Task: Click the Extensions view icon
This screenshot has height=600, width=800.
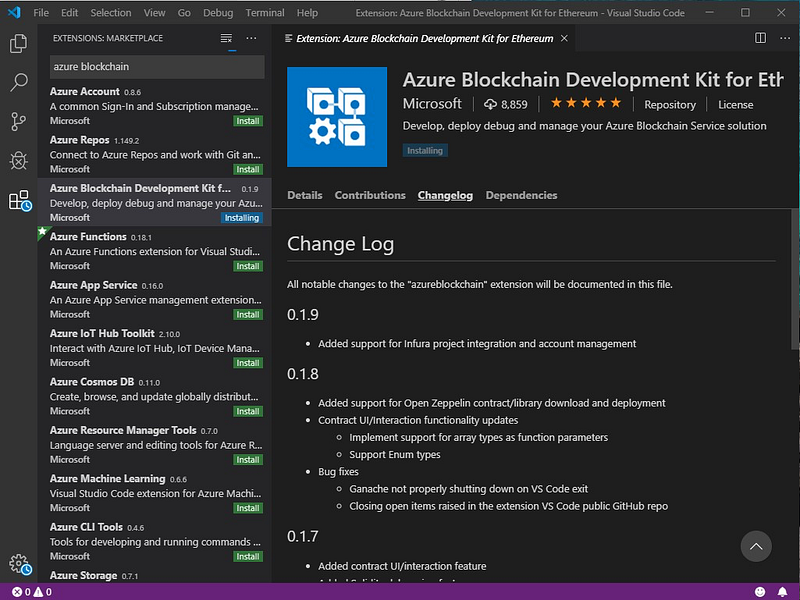Action: click(18, 201)
